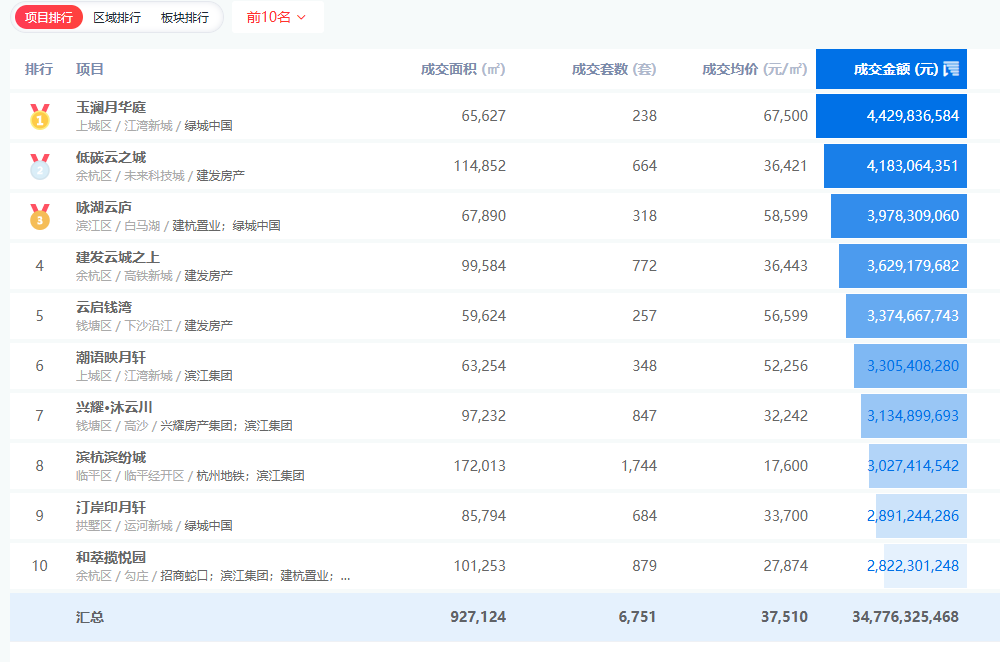The image size is (1000, 662).
Task: Open project 汀岸印月轩
Action: click(111, 507)
